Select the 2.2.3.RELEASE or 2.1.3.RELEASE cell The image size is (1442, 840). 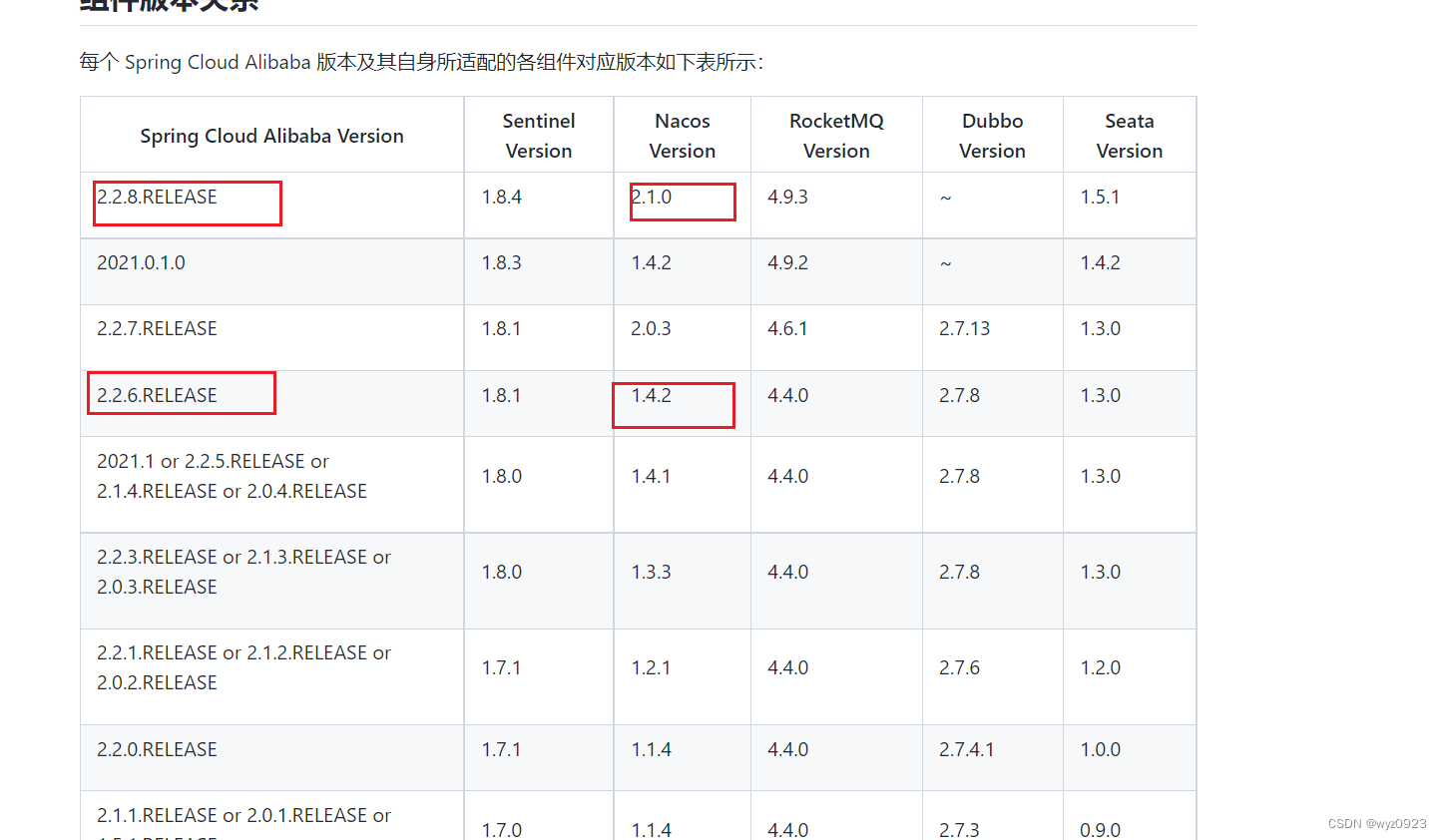point(271,581)
